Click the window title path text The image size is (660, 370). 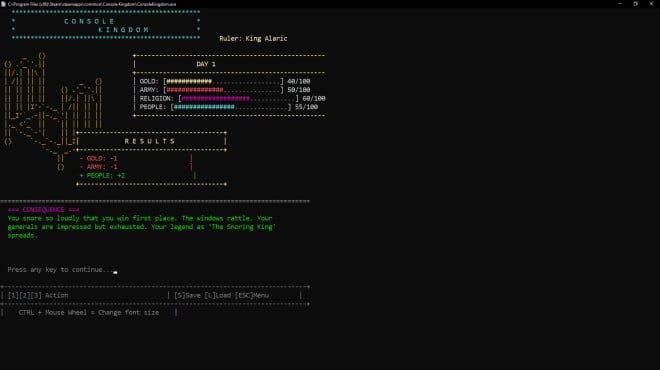[x=92, y=4]
